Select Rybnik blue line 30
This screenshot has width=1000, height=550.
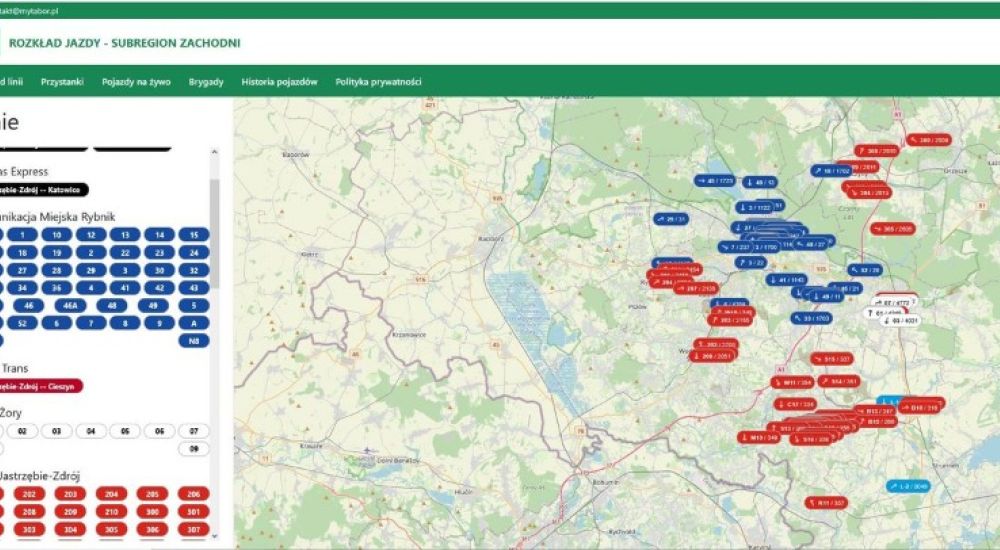159,270
